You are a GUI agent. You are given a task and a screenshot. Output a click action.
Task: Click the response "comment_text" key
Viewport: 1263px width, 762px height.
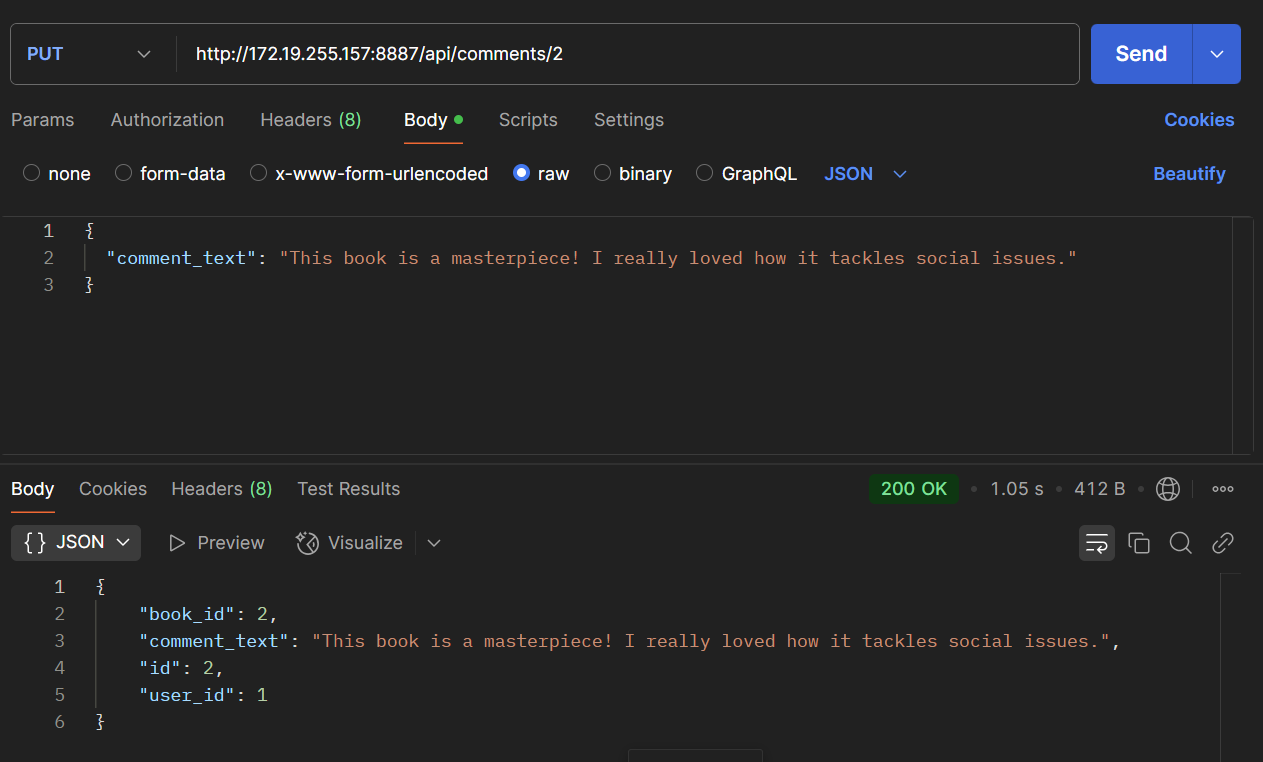tap(214, 641)
